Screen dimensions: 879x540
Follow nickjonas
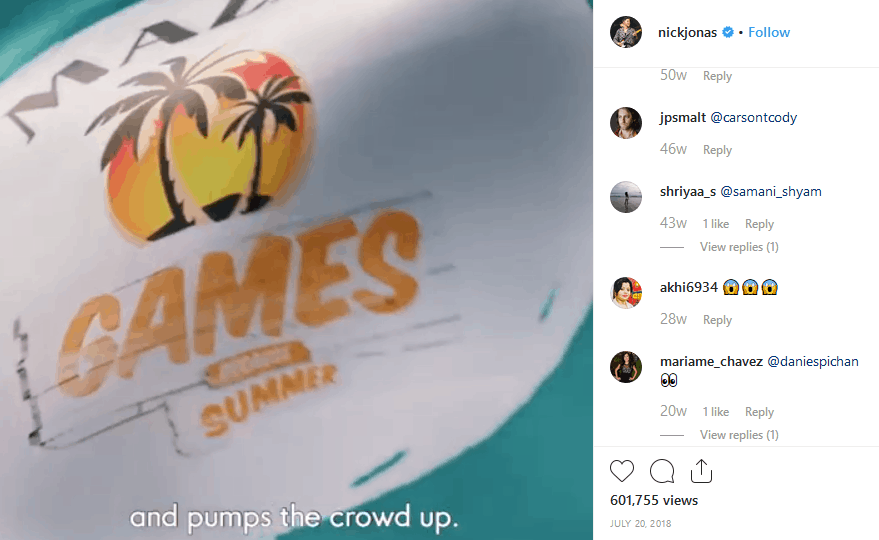(769, 32)
